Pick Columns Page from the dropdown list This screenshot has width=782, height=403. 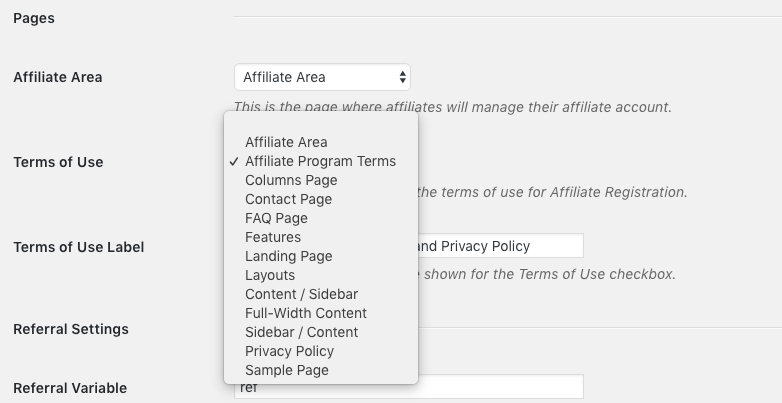click(x=291, y=180)
